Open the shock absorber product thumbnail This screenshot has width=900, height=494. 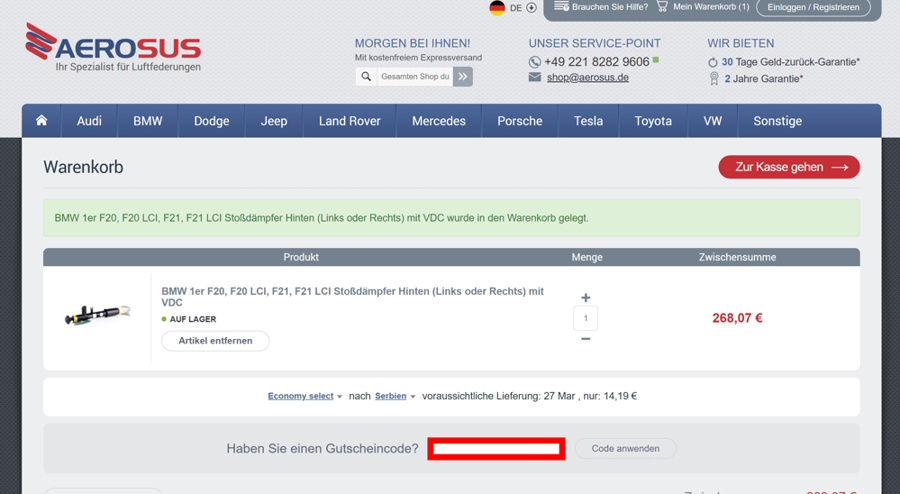click(97, 314)
